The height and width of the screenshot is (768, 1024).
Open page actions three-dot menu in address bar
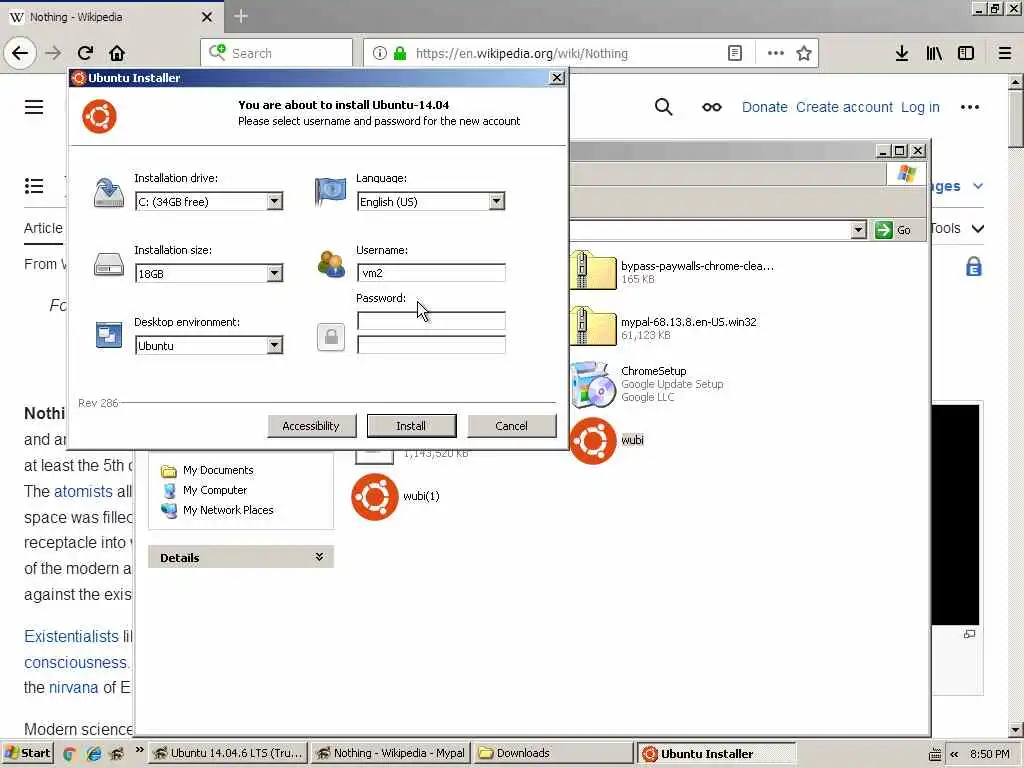click(775, 53)
